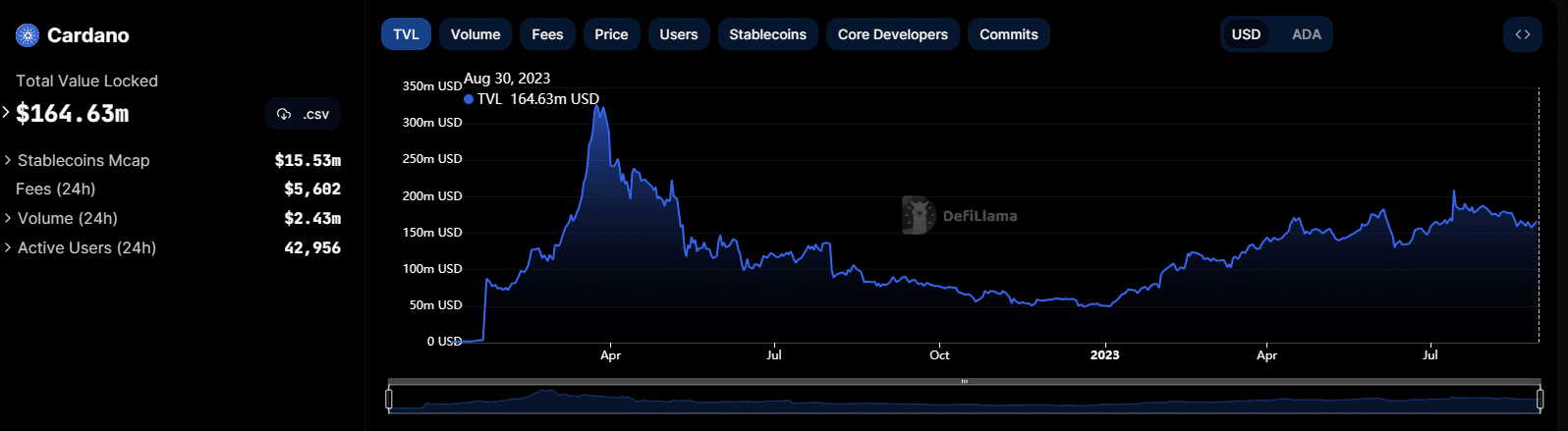Click the $2.43m volume value
This screenshot has height=431, width=1568.
click(312, 218)
